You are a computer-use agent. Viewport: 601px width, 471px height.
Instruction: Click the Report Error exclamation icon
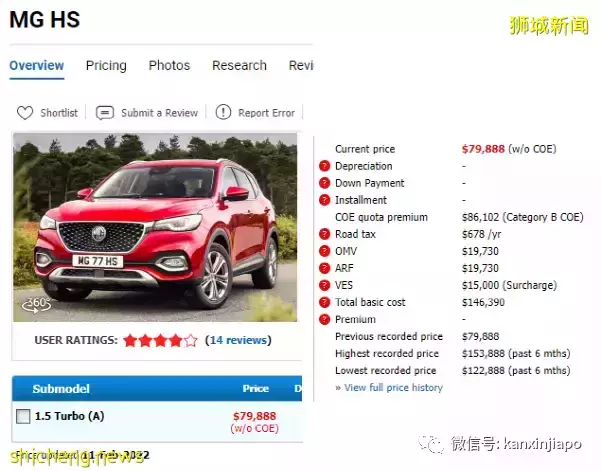pos(223,113)
